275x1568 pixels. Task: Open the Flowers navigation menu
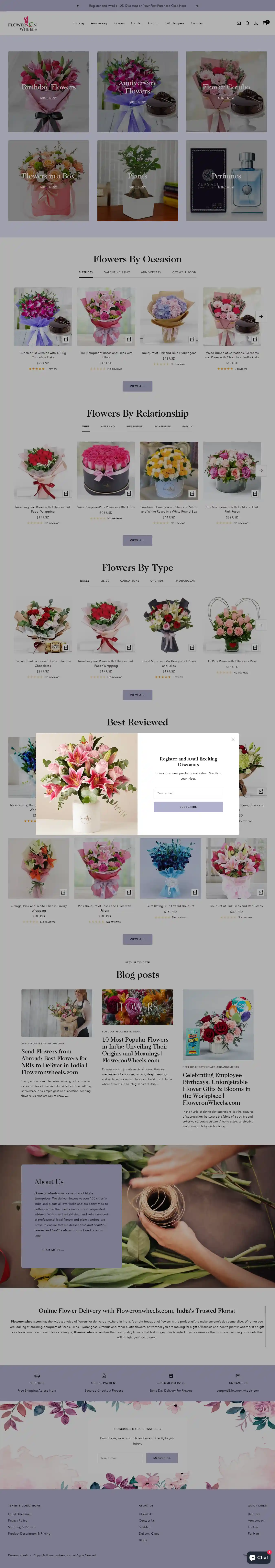click(x=119, y=23)
